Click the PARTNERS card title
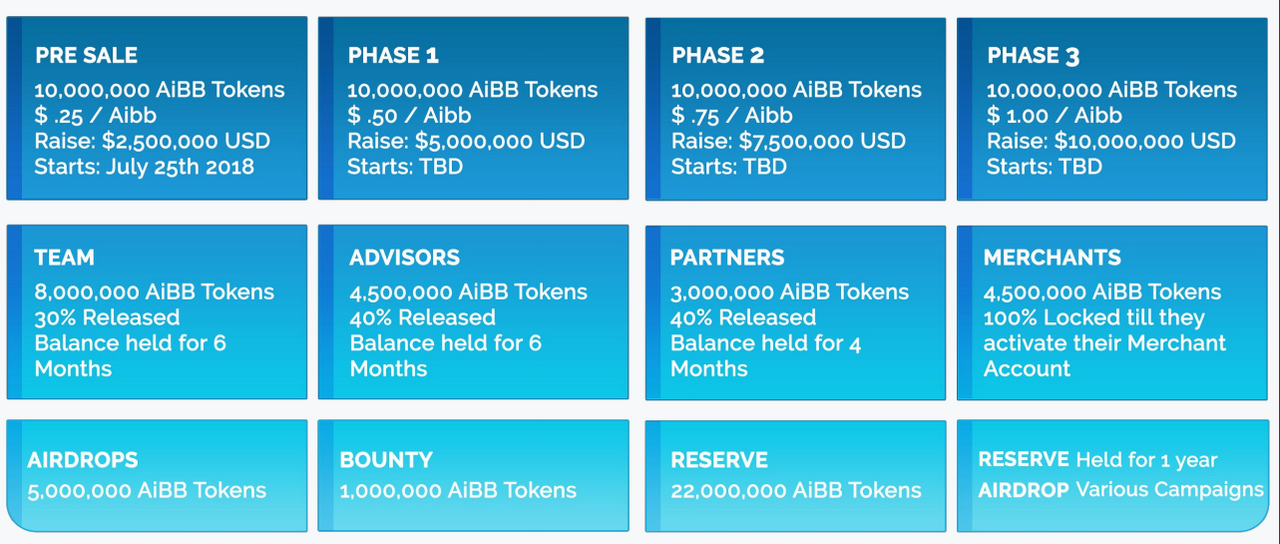 (x=727, y=258)
